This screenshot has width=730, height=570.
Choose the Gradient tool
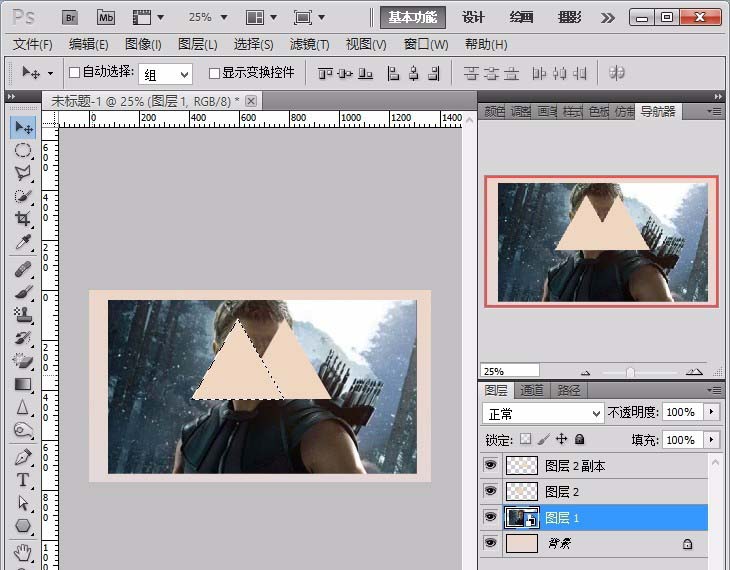pos(23,384)
